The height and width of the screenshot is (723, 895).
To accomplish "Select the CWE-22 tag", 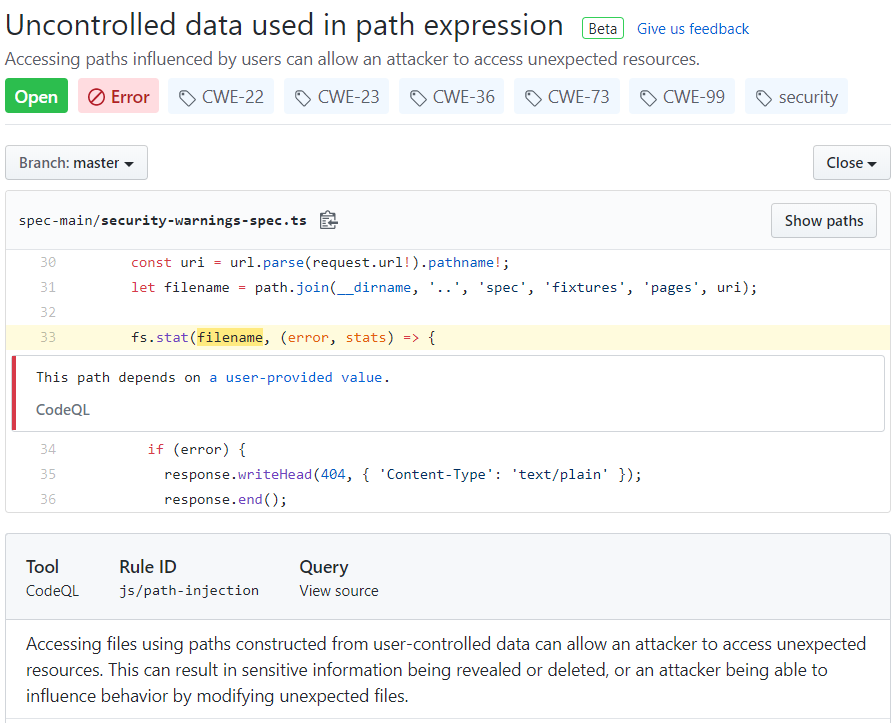I will coord(220,96).
